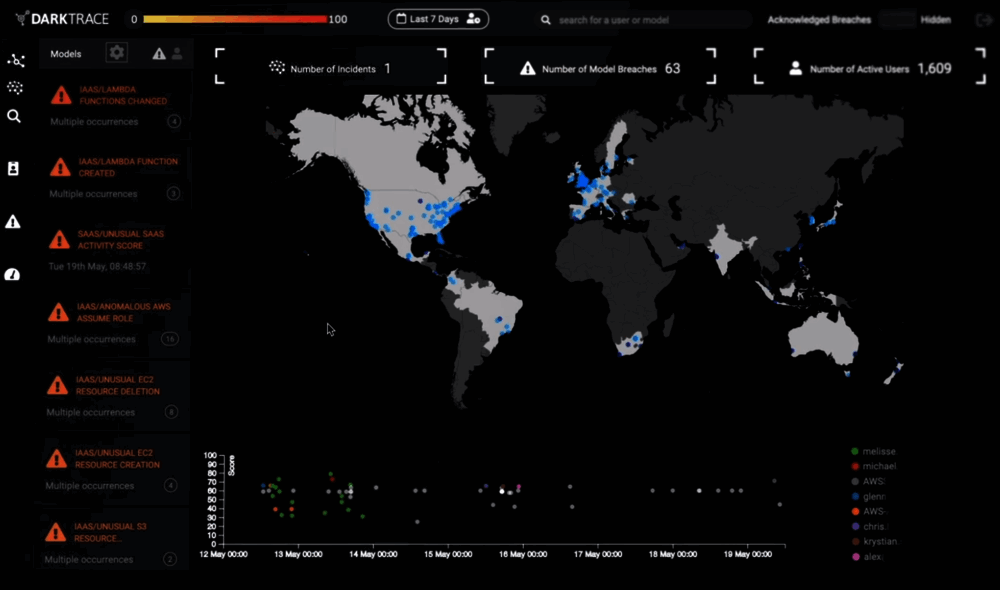Screen dimensions: 1000x590
Task: Click the Number of Model Breaches counter
Action: click(x=600, y=69)
